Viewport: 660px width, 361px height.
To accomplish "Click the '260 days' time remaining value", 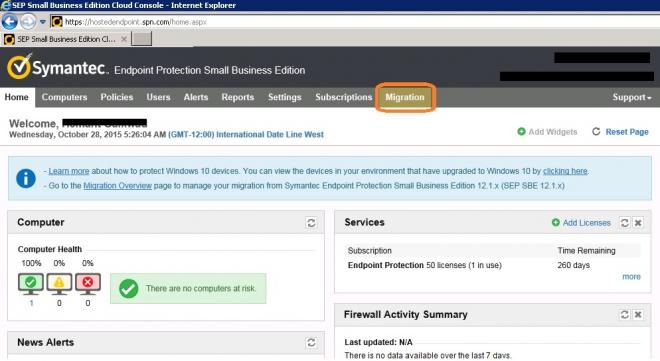I will [x=573, y=265].
